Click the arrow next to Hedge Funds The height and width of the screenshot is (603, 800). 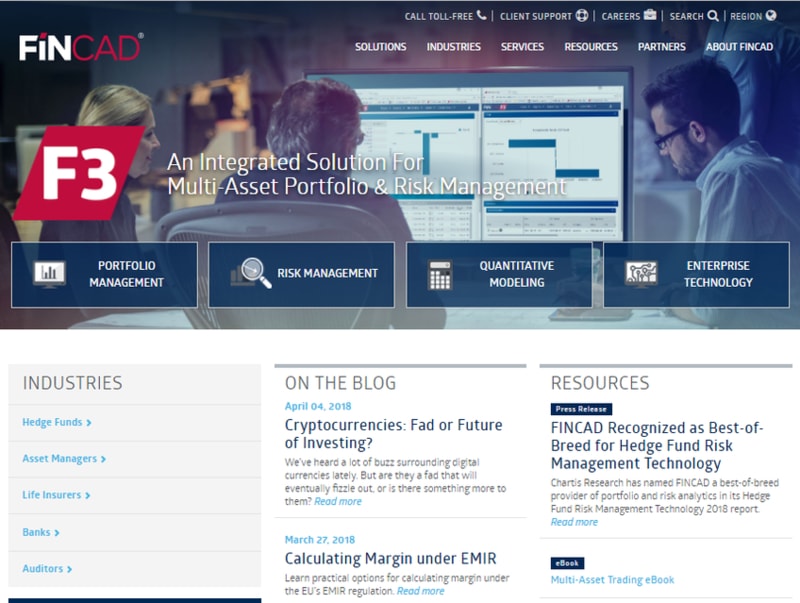pos(89,423)
